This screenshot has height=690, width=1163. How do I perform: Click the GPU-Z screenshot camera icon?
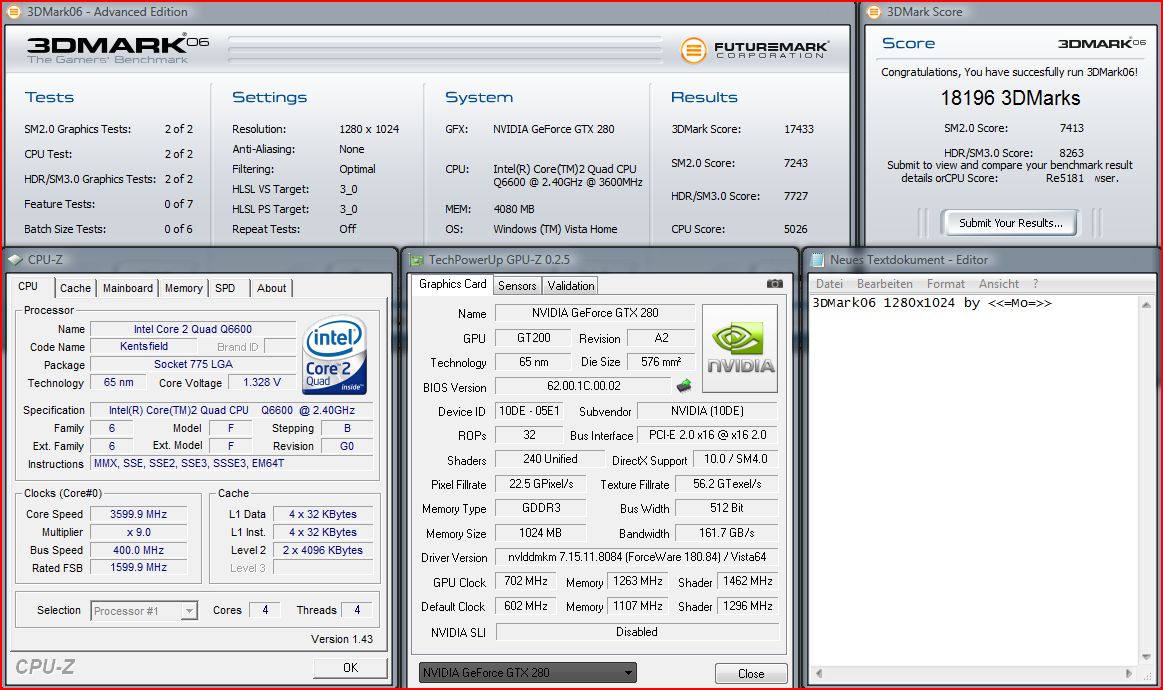click(x=774, y=283)
